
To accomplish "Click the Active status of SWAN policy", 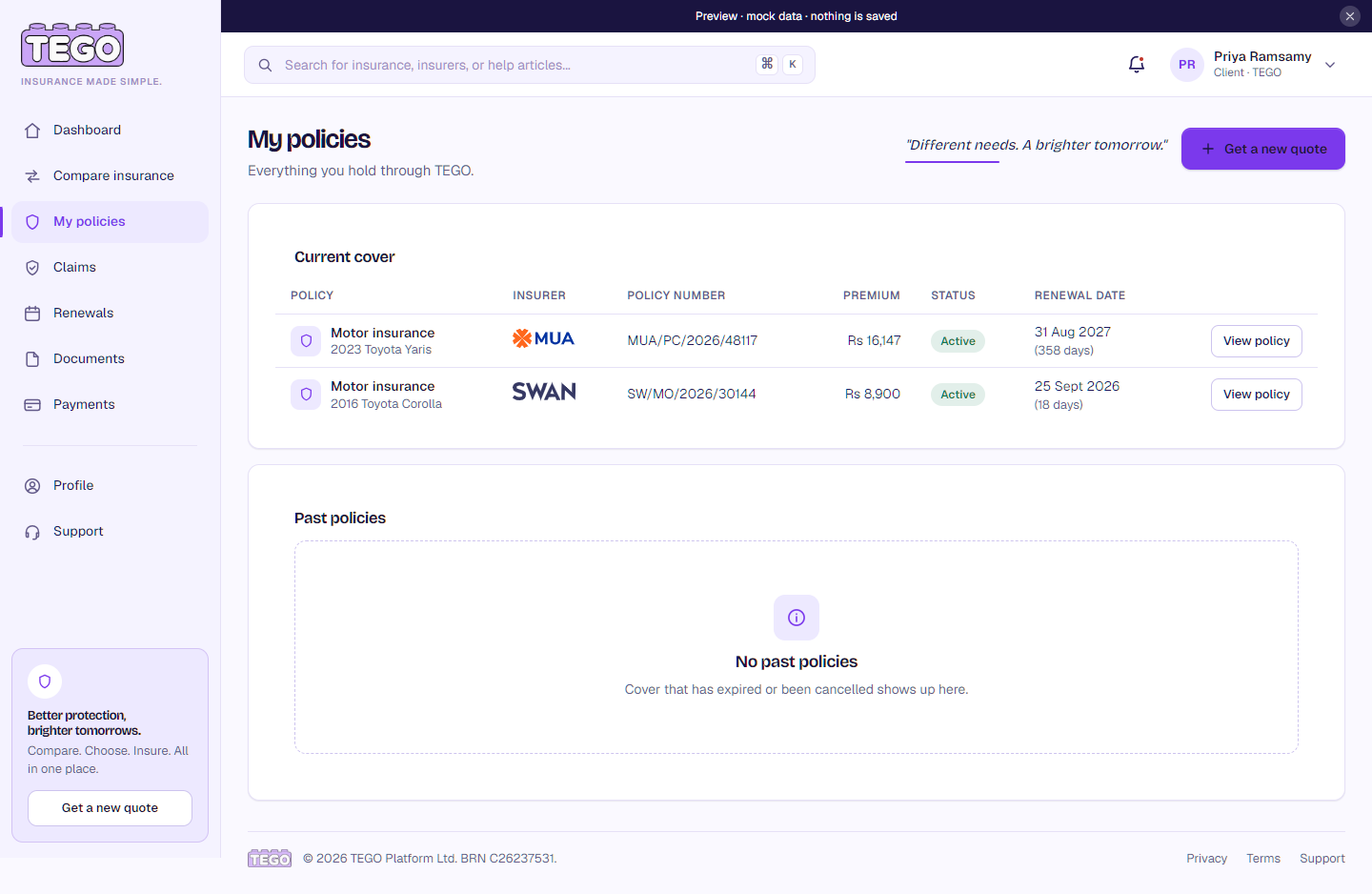I will 958,395.
